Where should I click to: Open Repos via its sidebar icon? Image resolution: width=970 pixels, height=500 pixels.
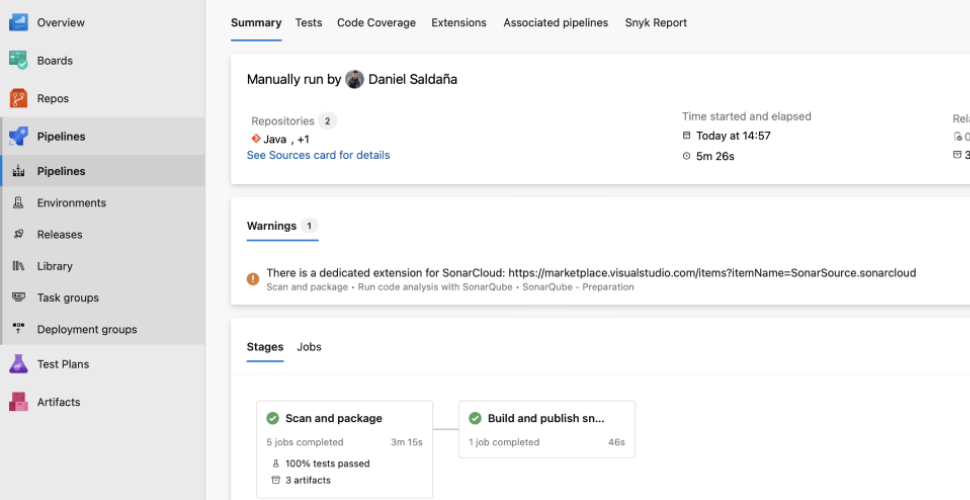(18, 98)
